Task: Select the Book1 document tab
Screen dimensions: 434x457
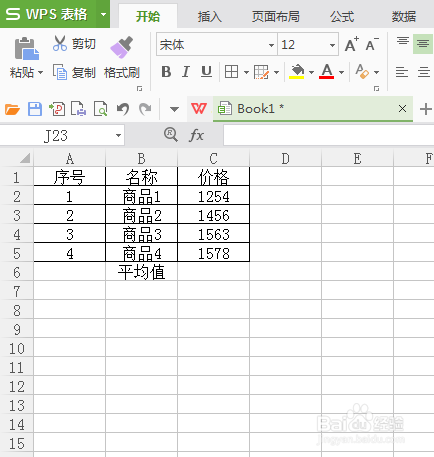Action: click(313, 109)
